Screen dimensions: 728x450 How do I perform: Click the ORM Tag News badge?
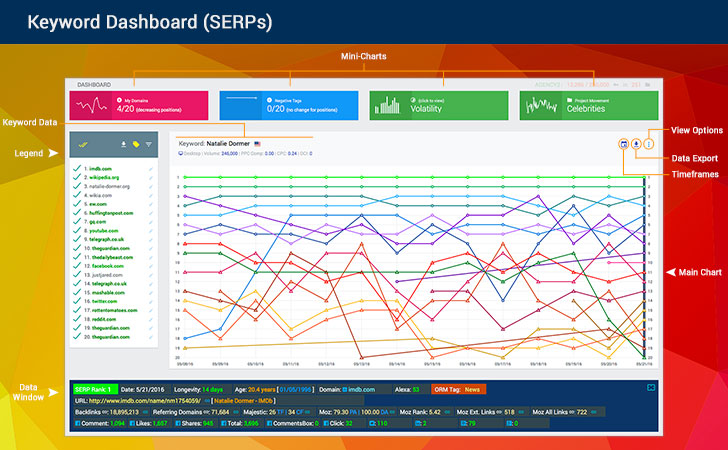pyautogui.click(x=458, y=390)
